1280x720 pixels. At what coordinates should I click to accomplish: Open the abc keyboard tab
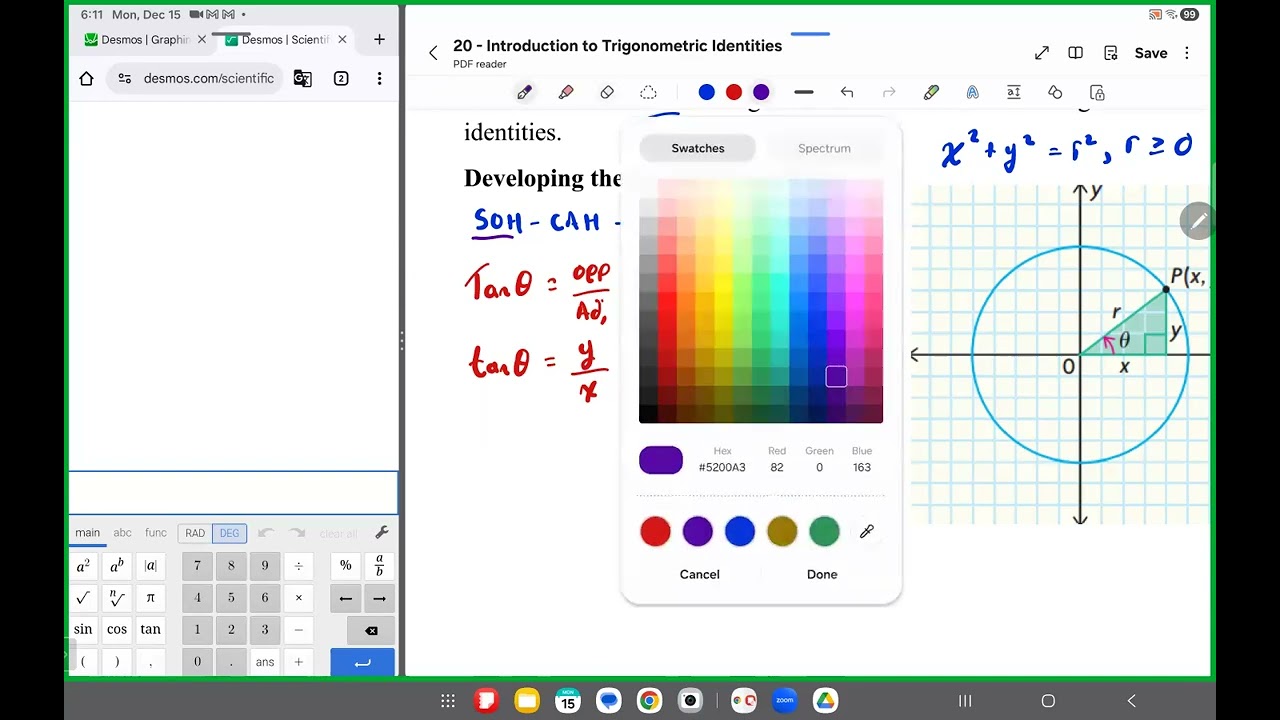[x=122, y=533]
